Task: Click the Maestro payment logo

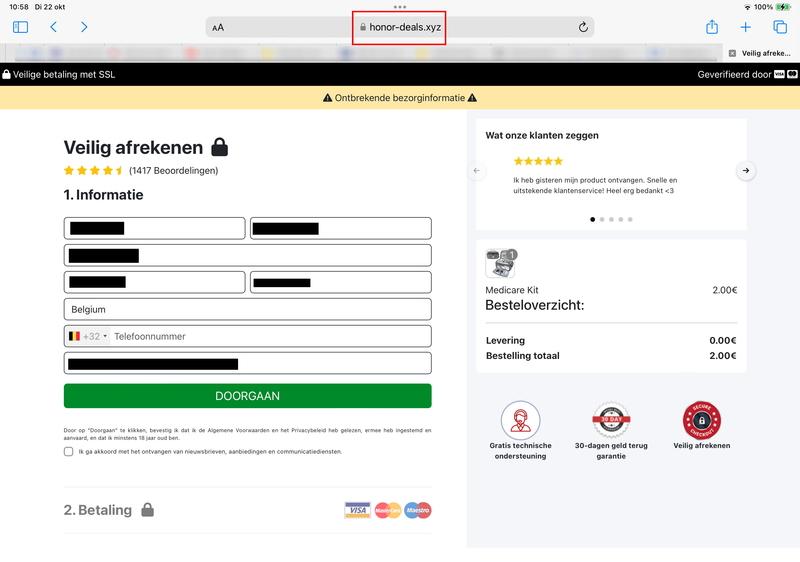Action: [x=418, y=510]
